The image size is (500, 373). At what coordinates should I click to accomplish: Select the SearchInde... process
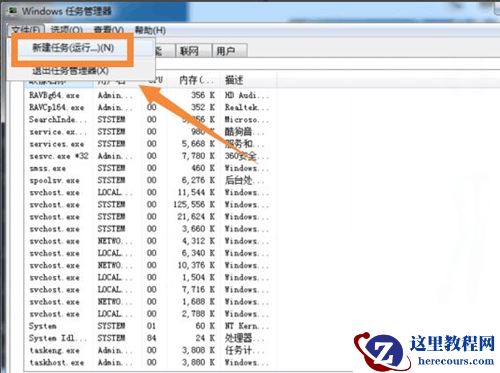(x=58, y=119)
